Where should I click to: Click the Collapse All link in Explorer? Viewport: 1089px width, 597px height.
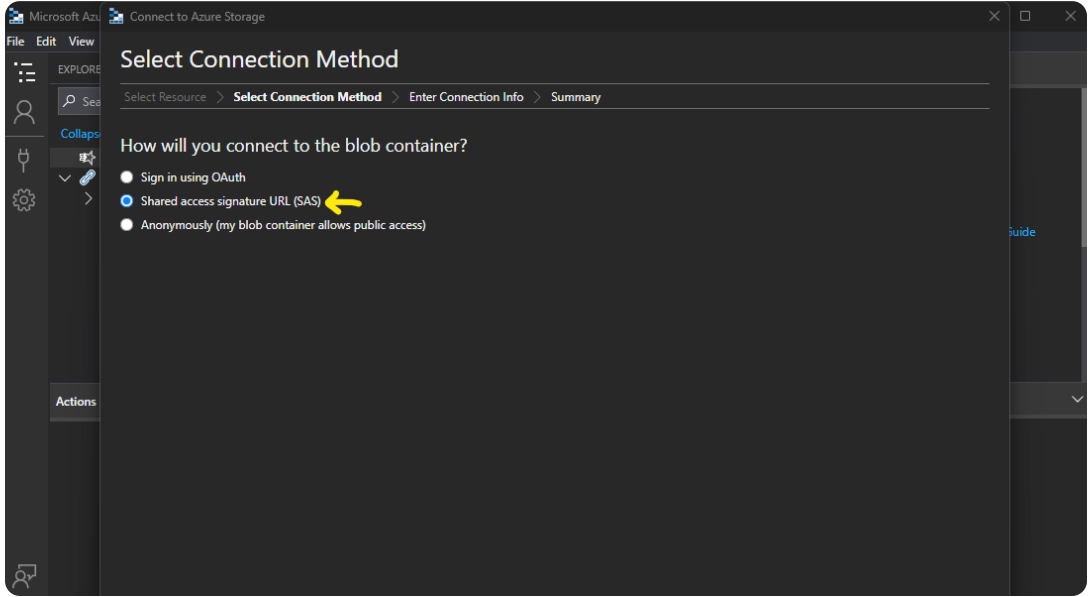click(80, 133)
